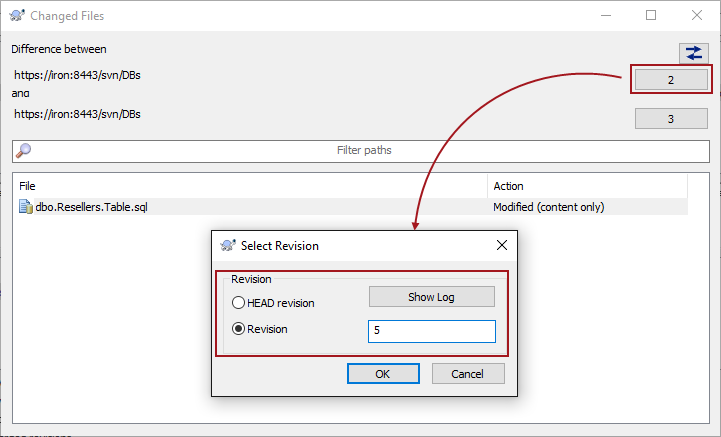
Task: Click the TortoiseSVN icon in Changed Files title
Action: 17,16
